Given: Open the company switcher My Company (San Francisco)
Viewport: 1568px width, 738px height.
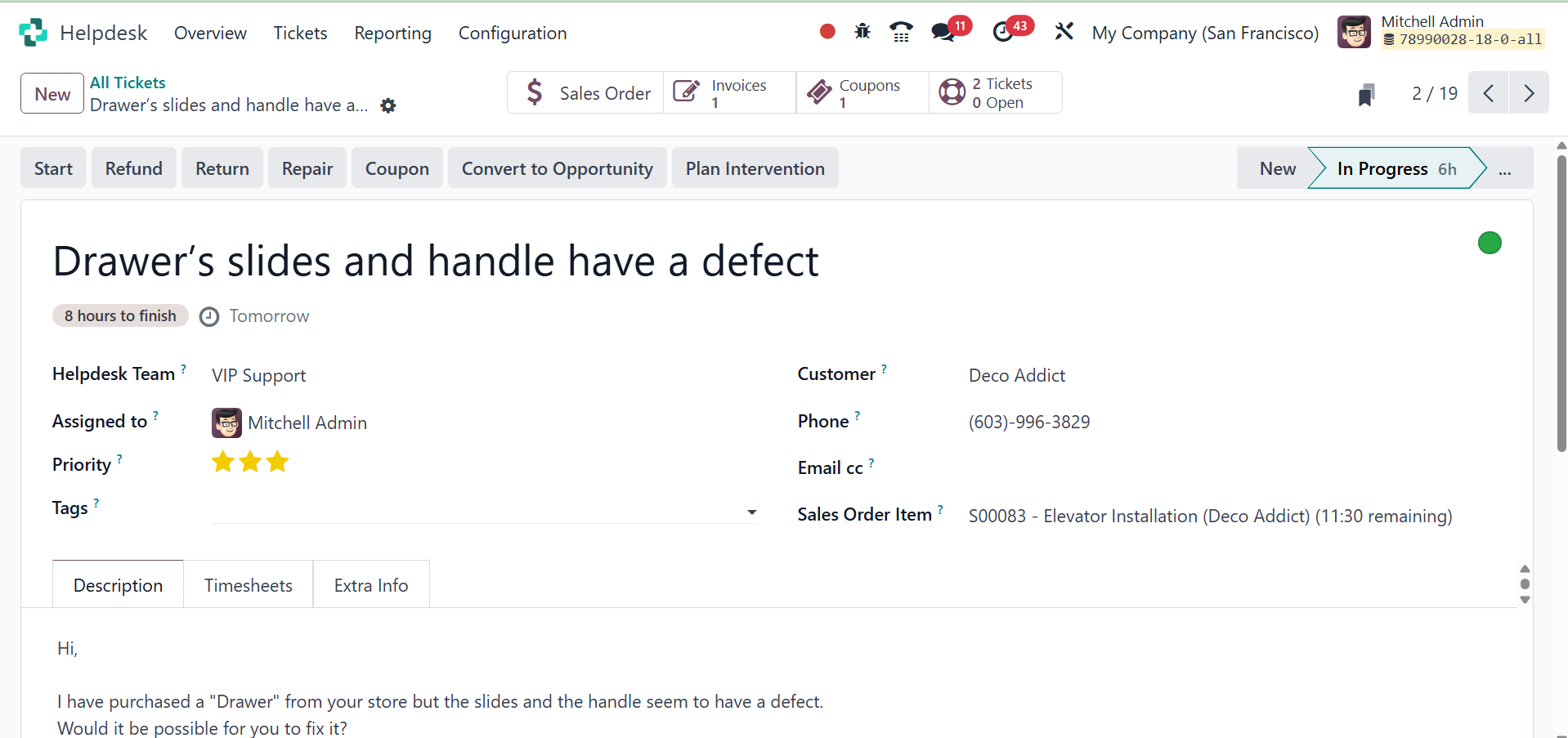Looking at the screenshot, I should pyautogui.click(x=1205, y=33).
